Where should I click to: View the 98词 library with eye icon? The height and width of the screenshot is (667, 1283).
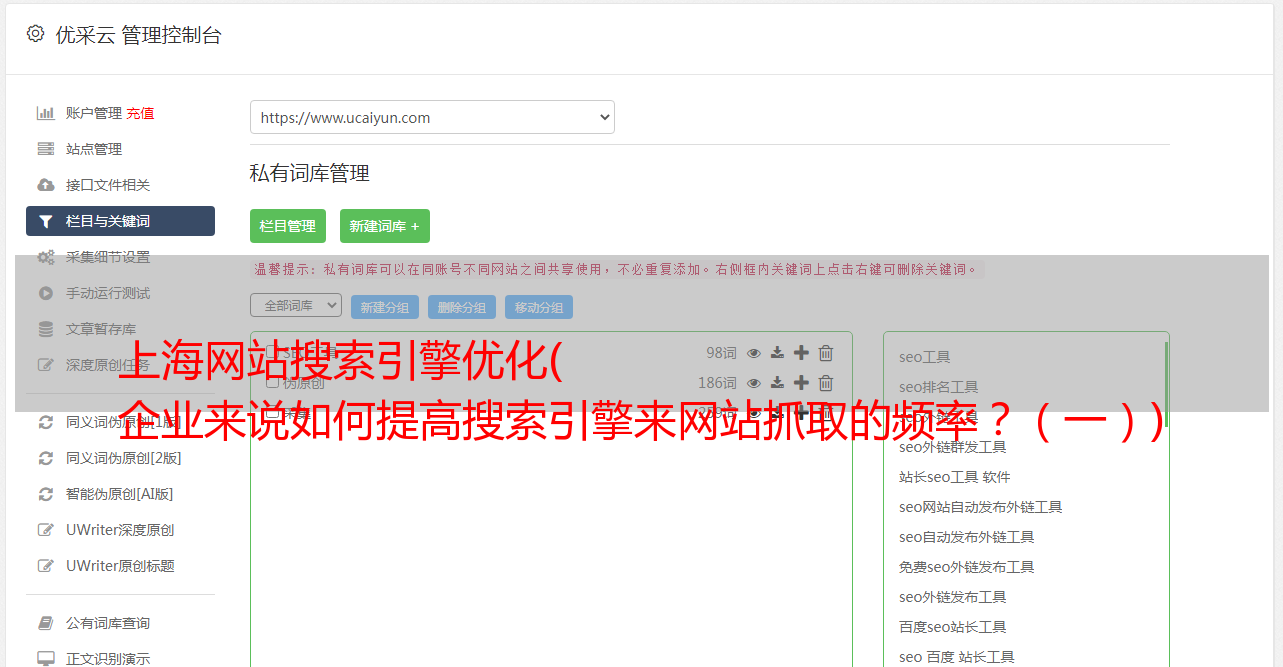(x=754, y=353)
